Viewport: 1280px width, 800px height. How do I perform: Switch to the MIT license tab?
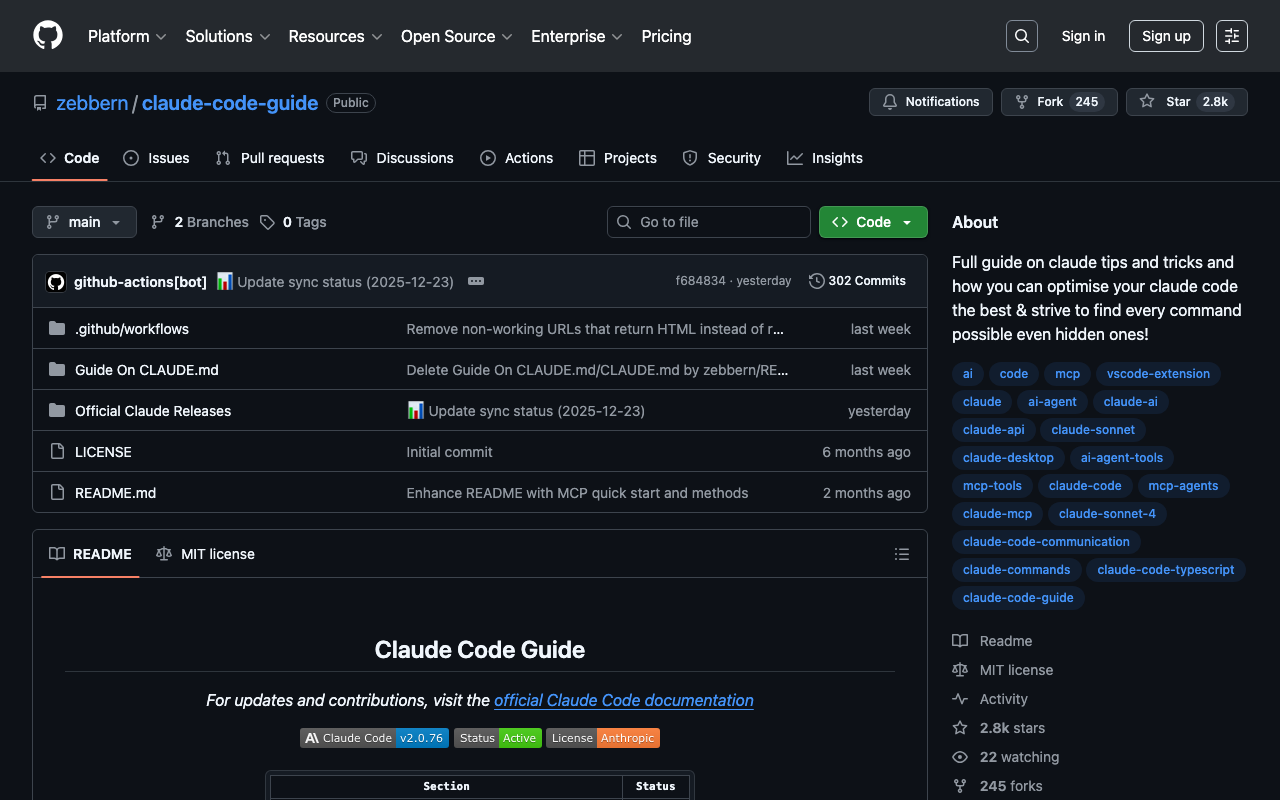(206, 554)
